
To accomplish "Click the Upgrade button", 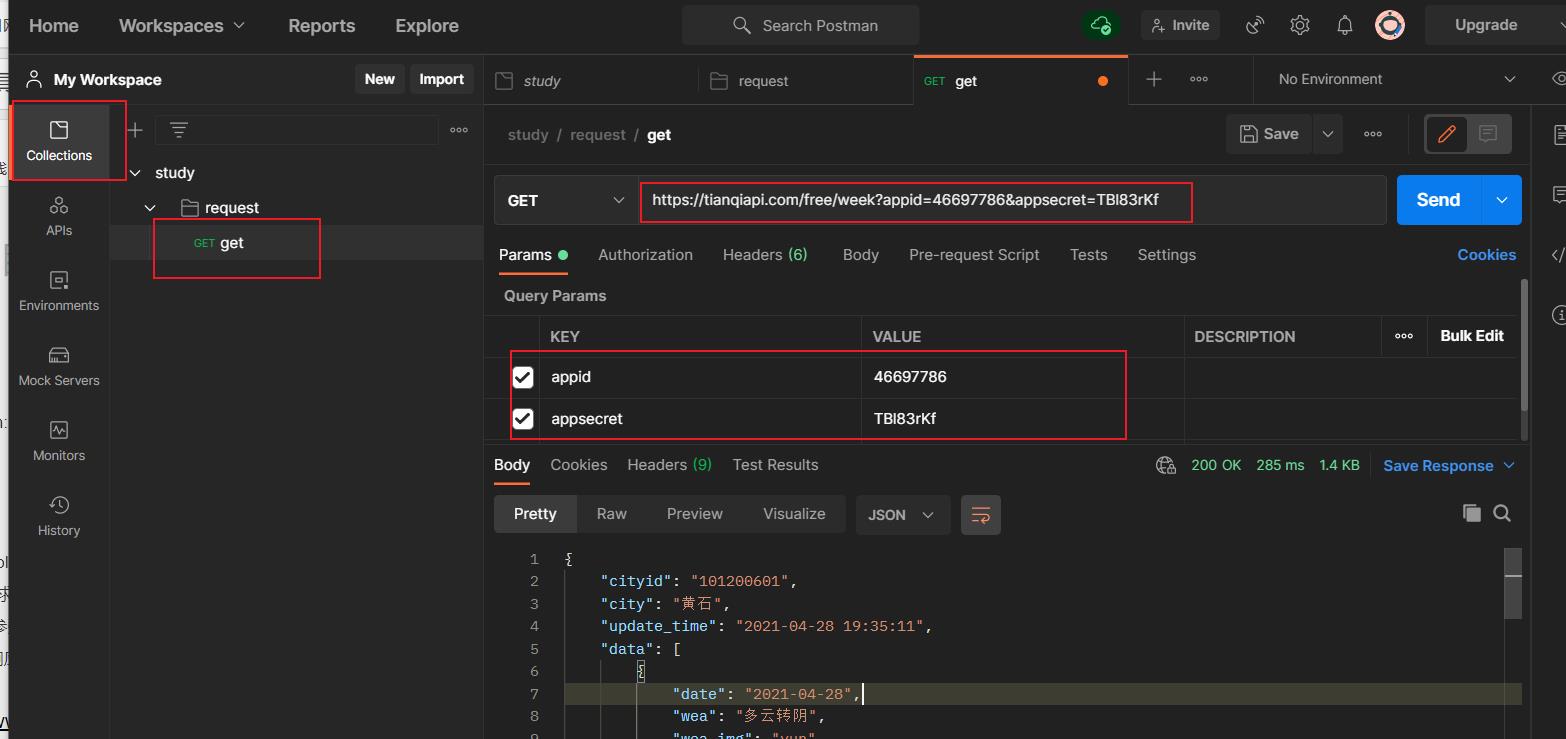I will click(x=1486, y=25).
